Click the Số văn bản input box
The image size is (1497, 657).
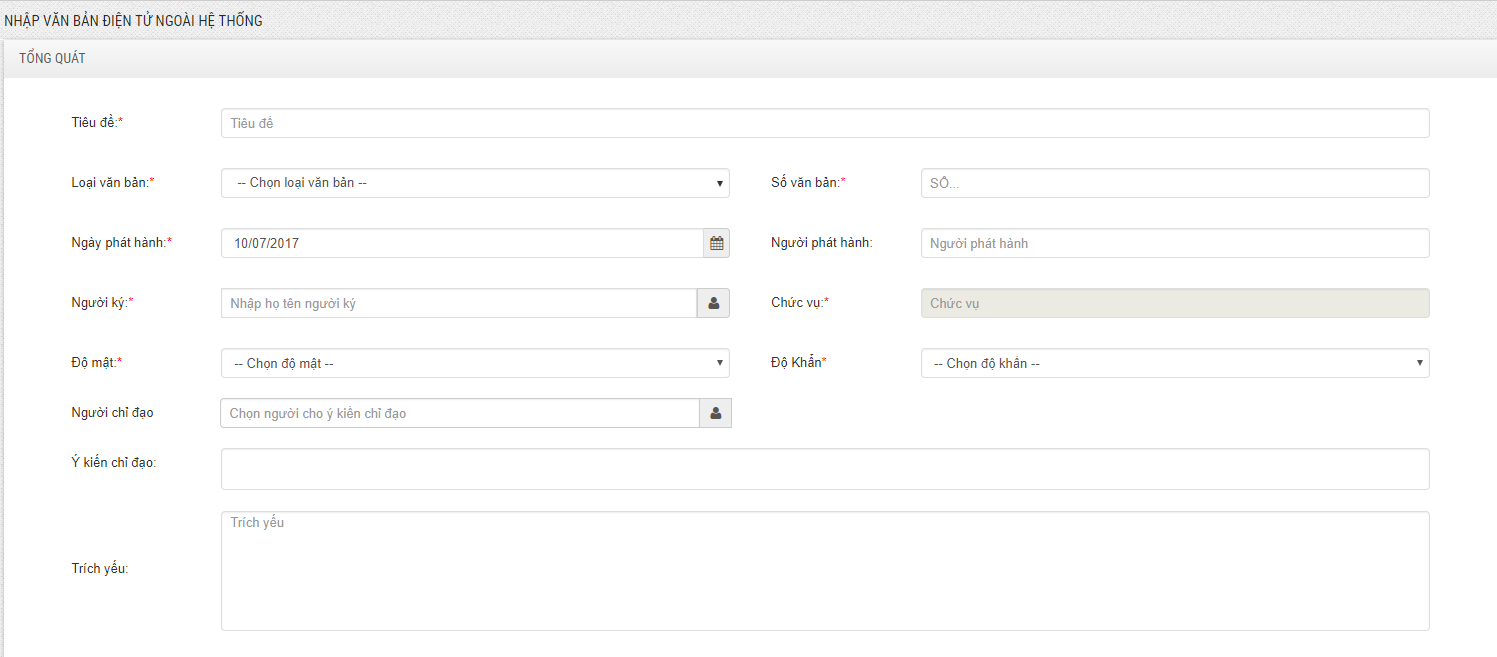(1174, 183)
